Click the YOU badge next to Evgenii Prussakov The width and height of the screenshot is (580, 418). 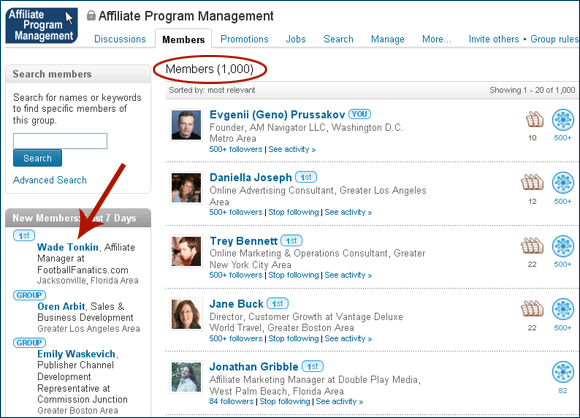[359, 114]
